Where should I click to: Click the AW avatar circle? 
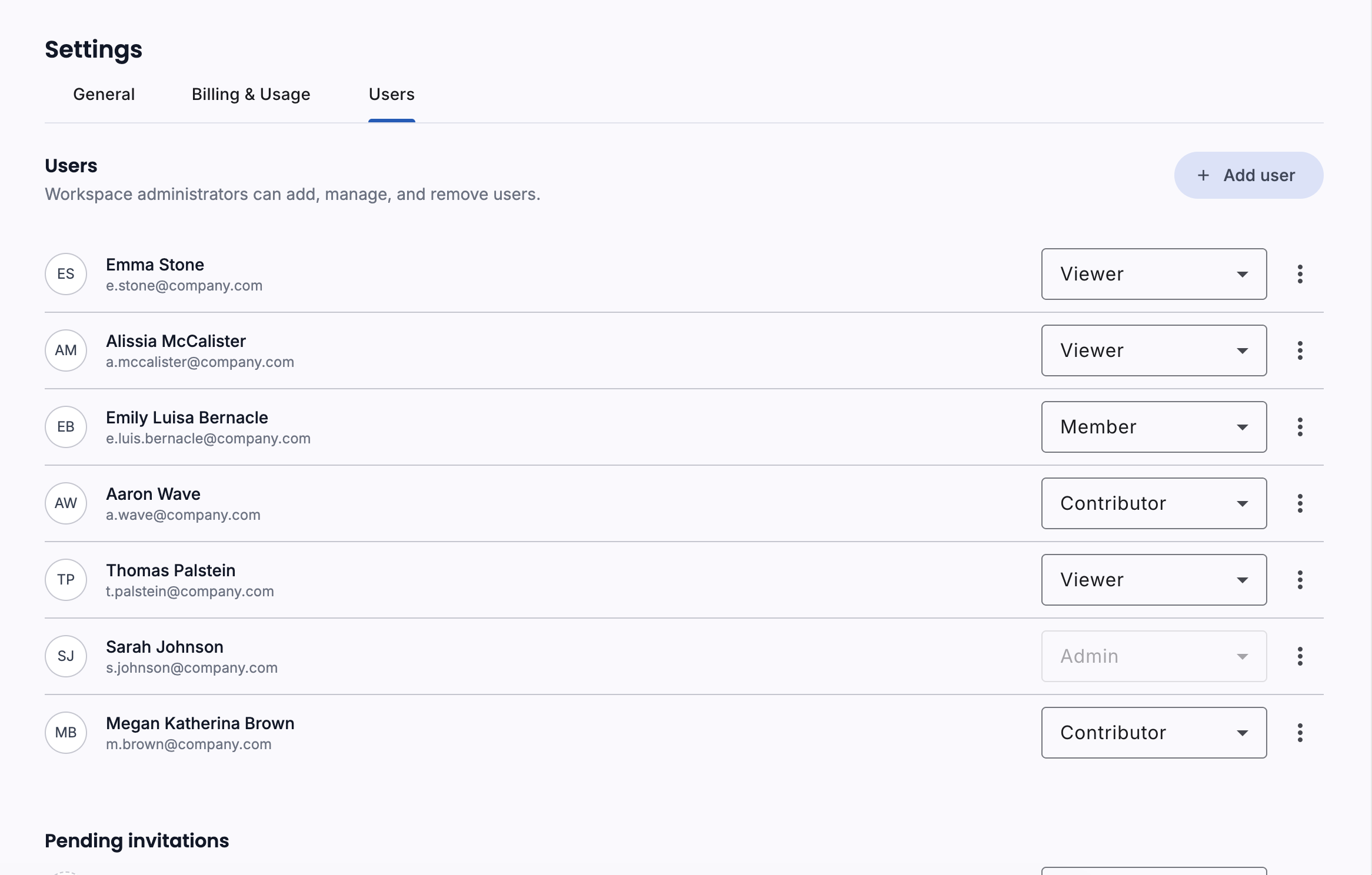coord(66,503)
